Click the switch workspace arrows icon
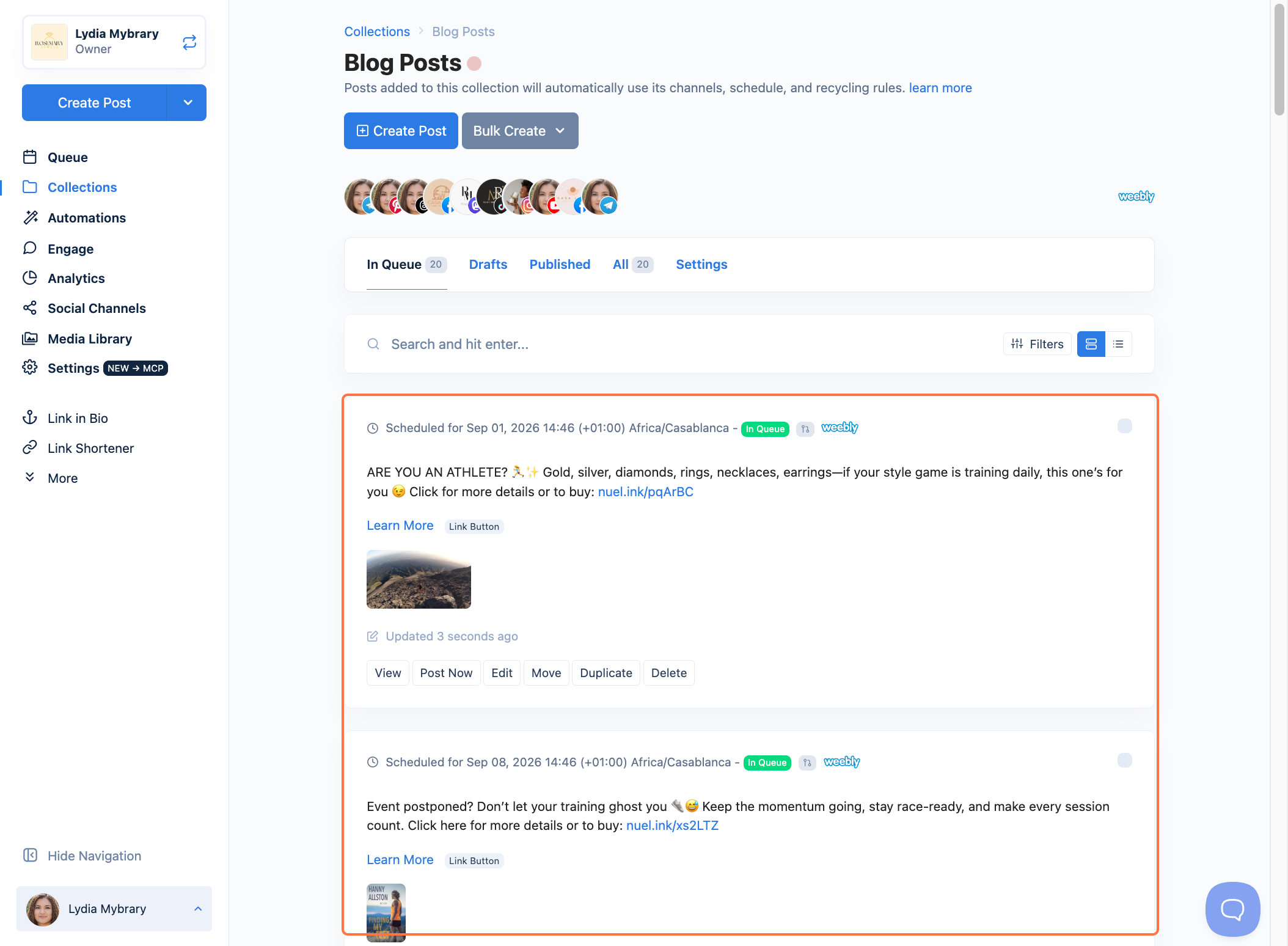The image size is (1288, 946). (x=189, y=42)
